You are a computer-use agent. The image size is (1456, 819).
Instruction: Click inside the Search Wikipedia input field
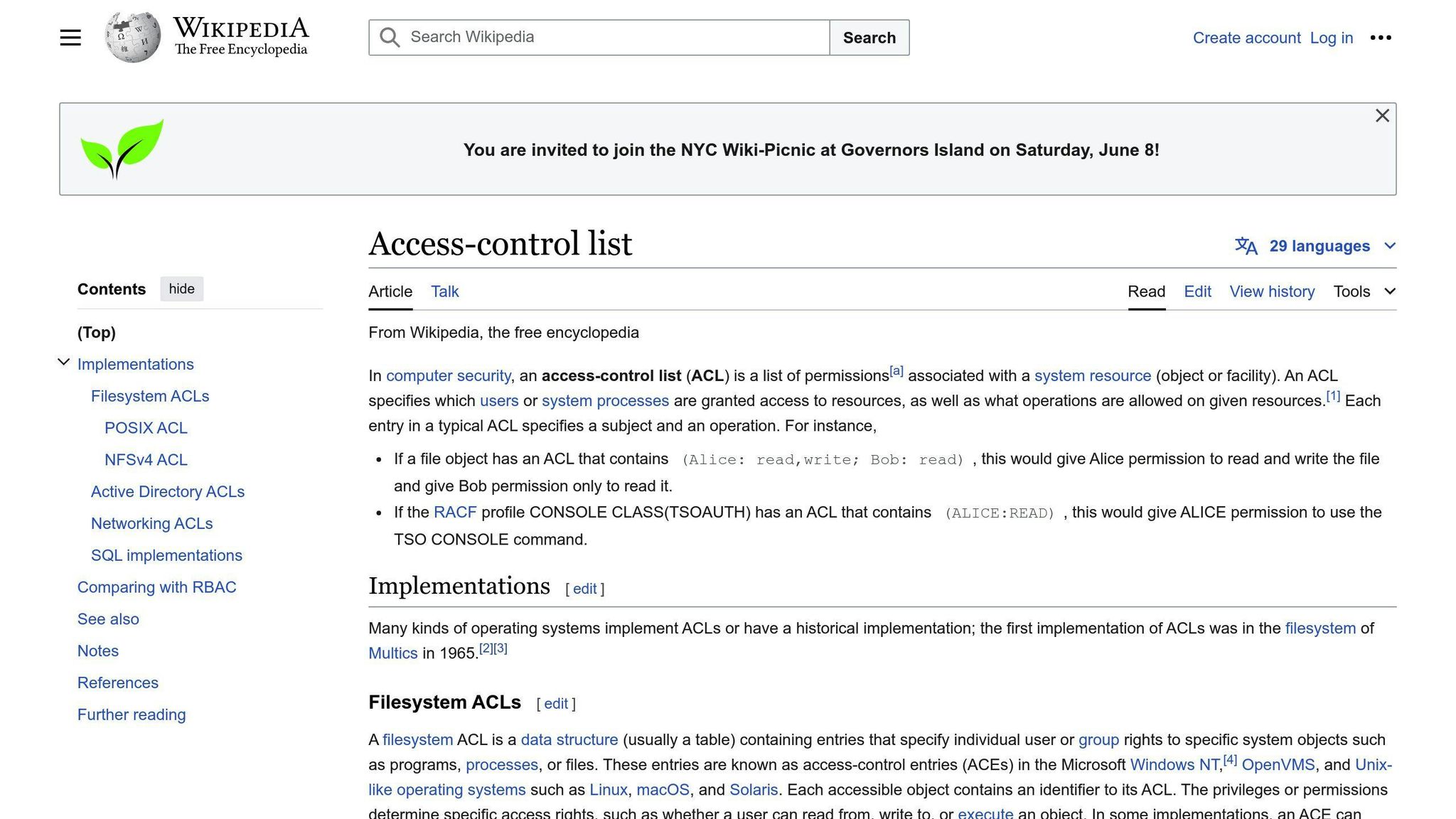tap(611, 37)
